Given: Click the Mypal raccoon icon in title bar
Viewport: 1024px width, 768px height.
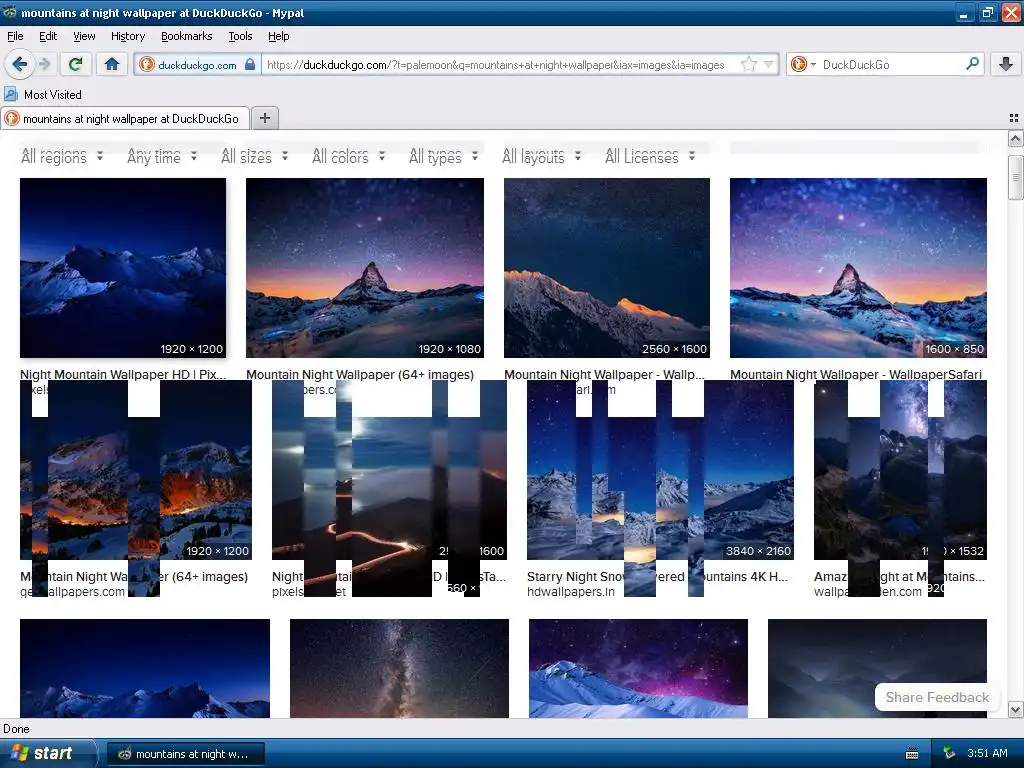Looking at the screenshot, I should pyautogui.click(x=9, y=12).
